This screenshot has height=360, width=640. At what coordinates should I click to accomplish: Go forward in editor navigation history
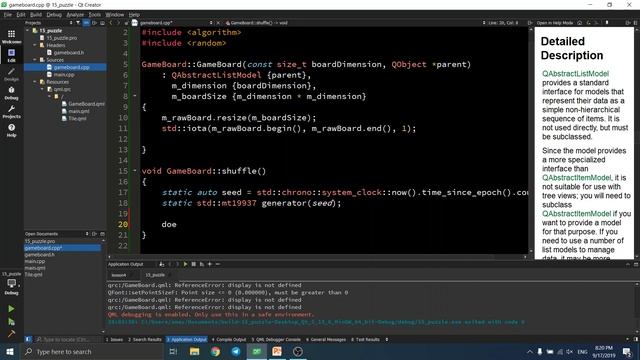point(118,23)
